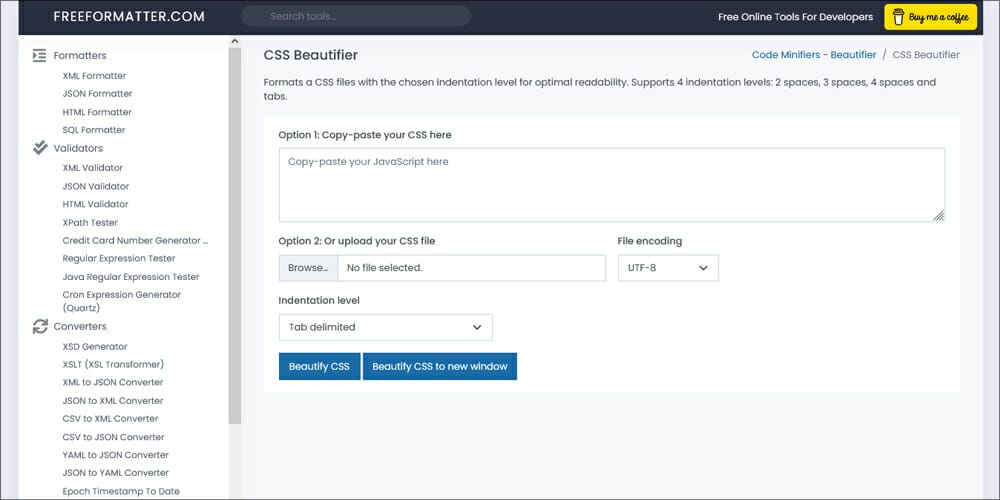
Task: Open XML to JSON Converter link
Action: pyautogui.click(x=113, y=382)
